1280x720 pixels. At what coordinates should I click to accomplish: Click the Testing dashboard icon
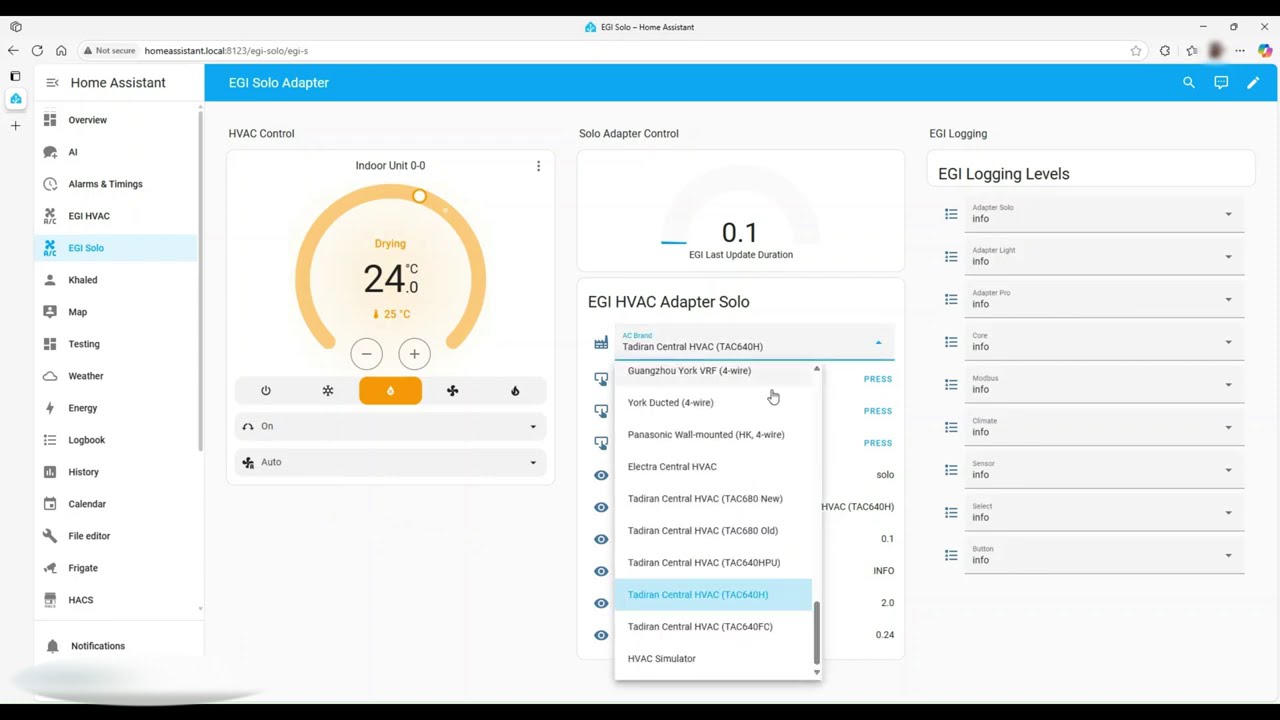coord(50,344)
